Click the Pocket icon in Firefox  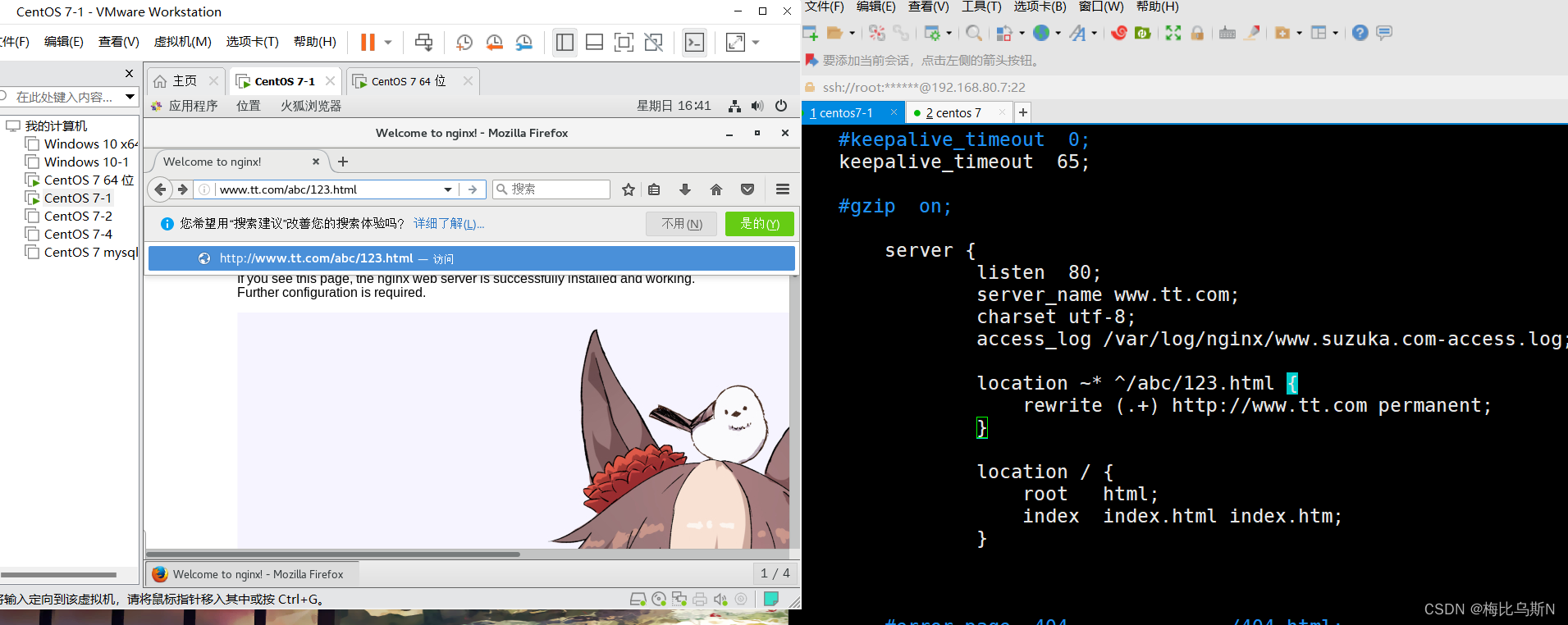tap(747, 189)
